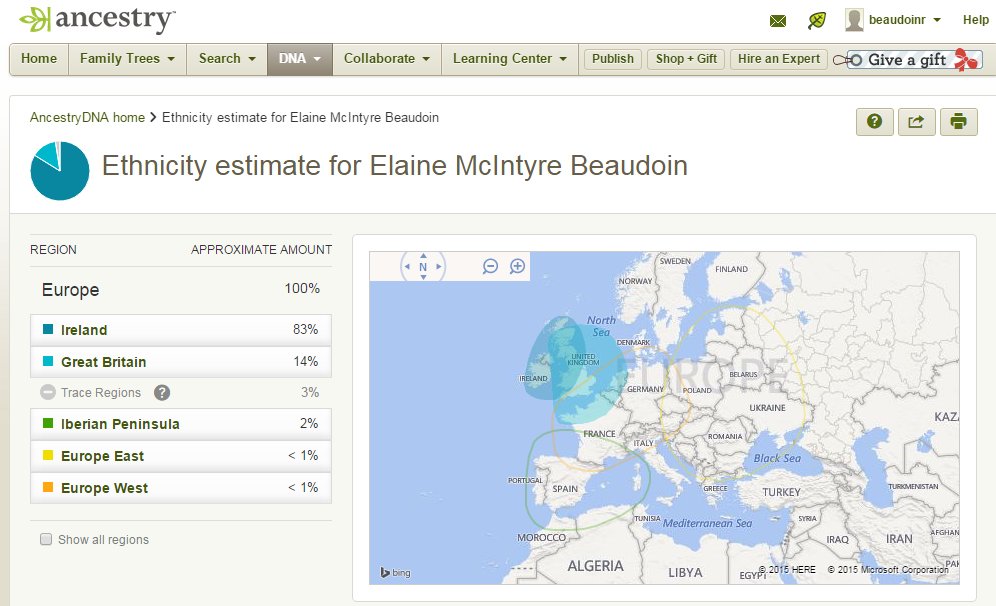Click the Europe West orange swatch
Image resolution: width=996 pixels, height=606 pixels.
point(48,487)
